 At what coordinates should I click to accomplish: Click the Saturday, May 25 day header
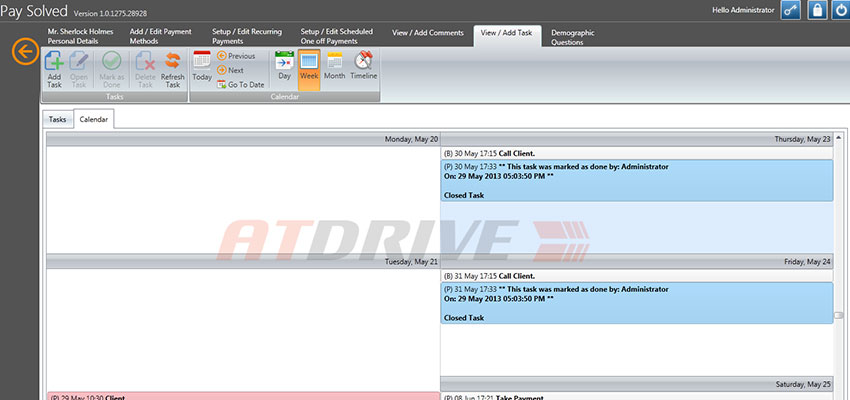click(636, 384)
